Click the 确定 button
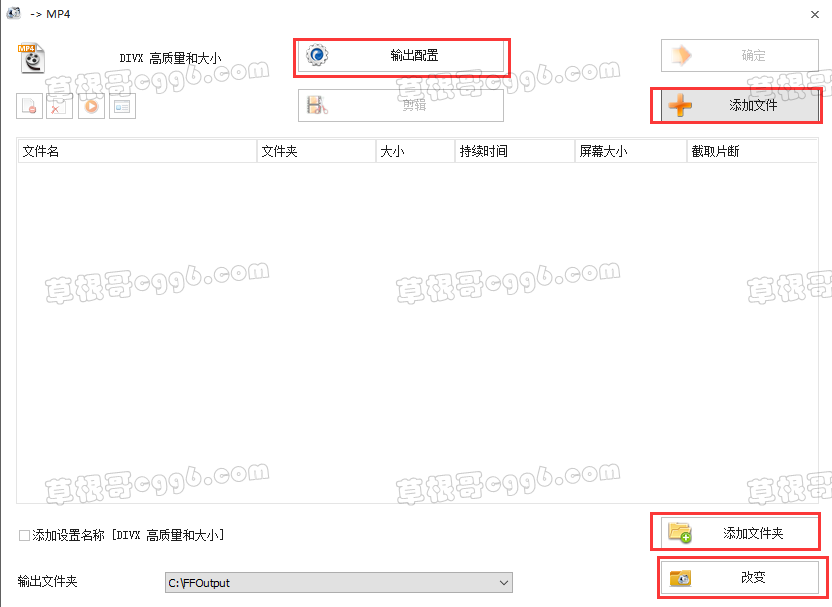The image size is (832, 607). [740, 55]
